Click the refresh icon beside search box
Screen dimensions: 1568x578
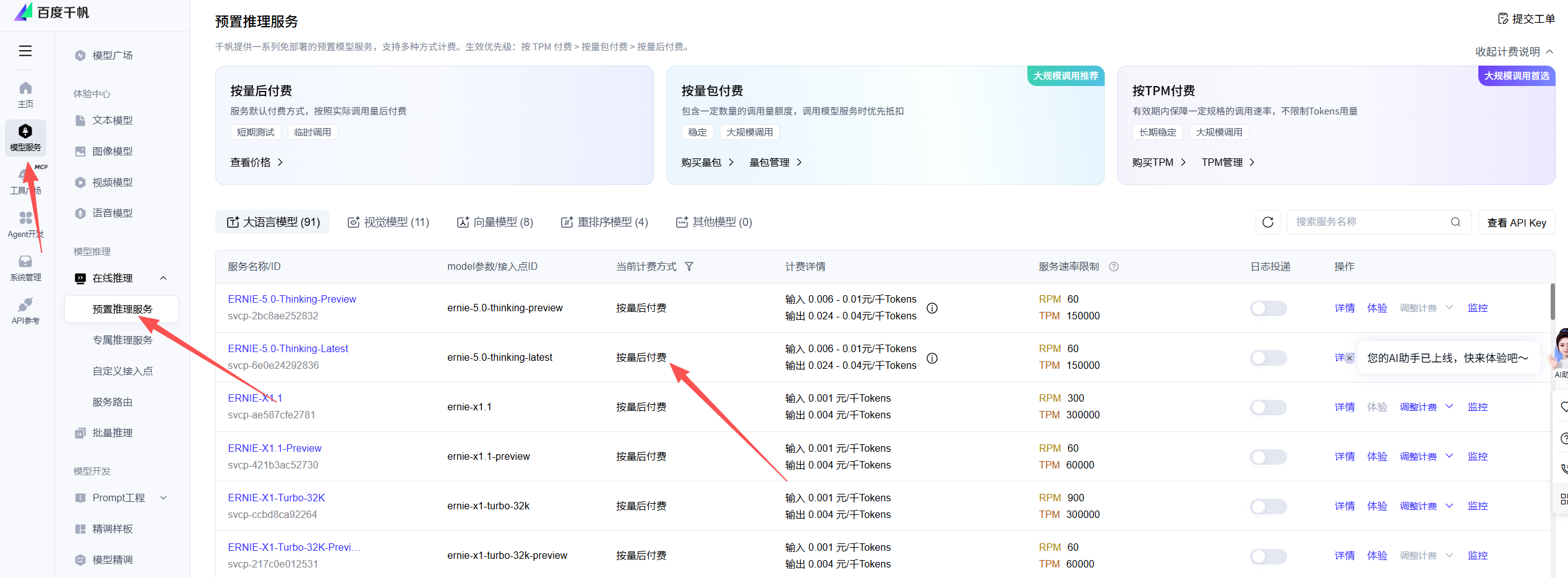[x=1267, y=222]
